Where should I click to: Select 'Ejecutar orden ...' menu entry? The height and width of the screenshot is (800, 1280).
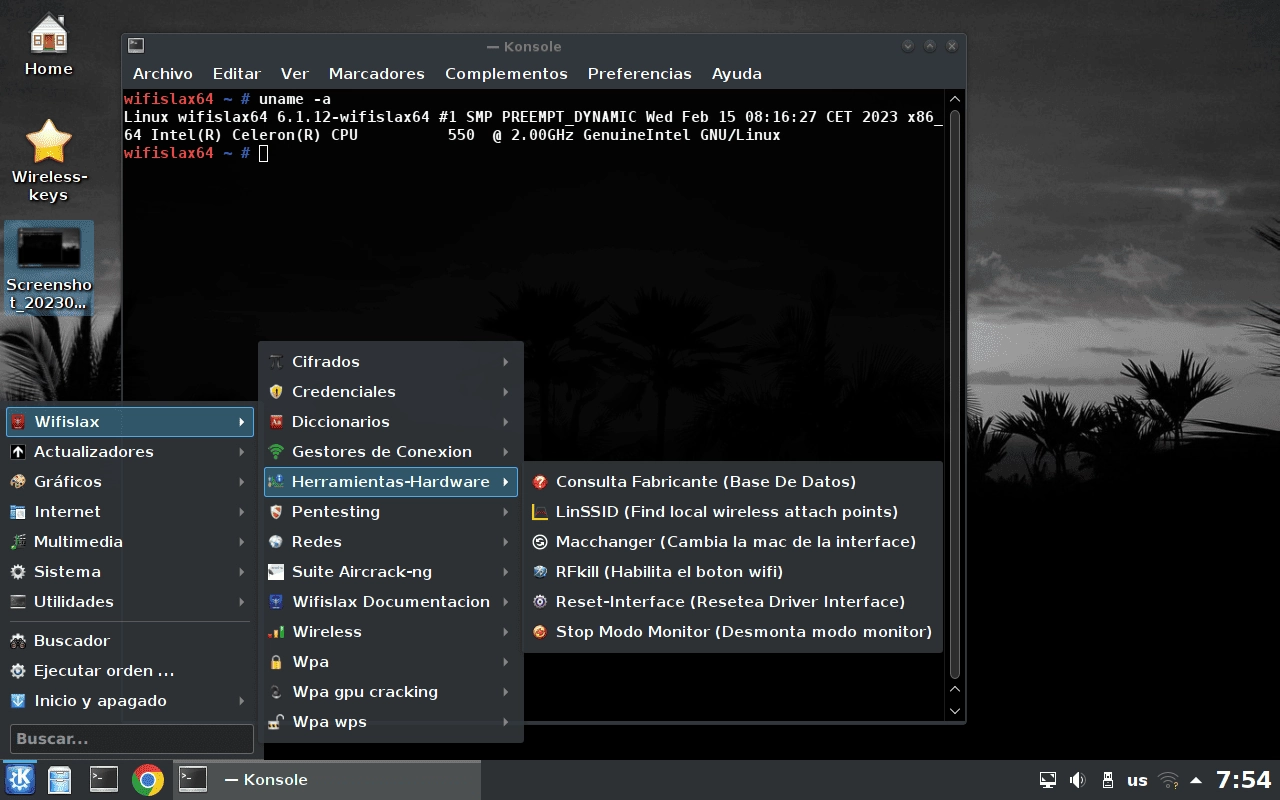(x=130, y=671)
